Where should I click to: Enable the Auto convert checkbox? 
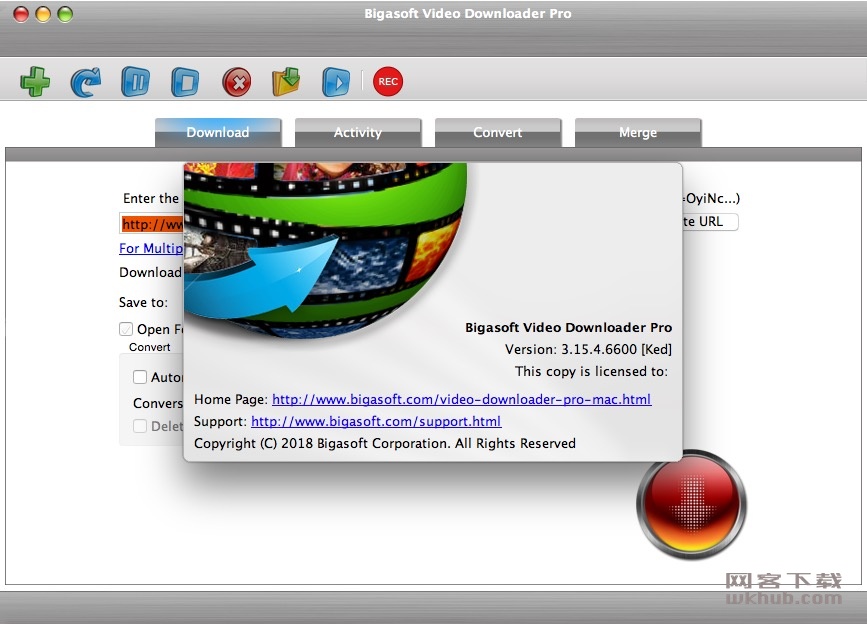tap(140, 377)
